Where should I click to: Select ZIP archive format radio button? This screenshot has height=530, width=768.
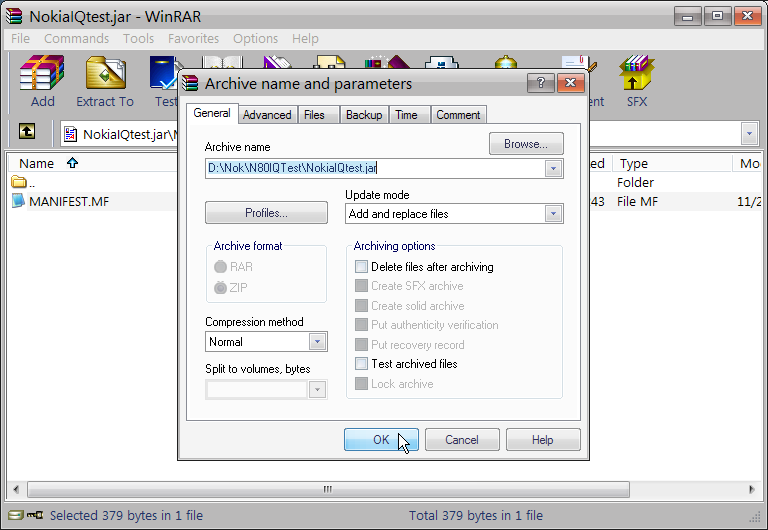220,288
